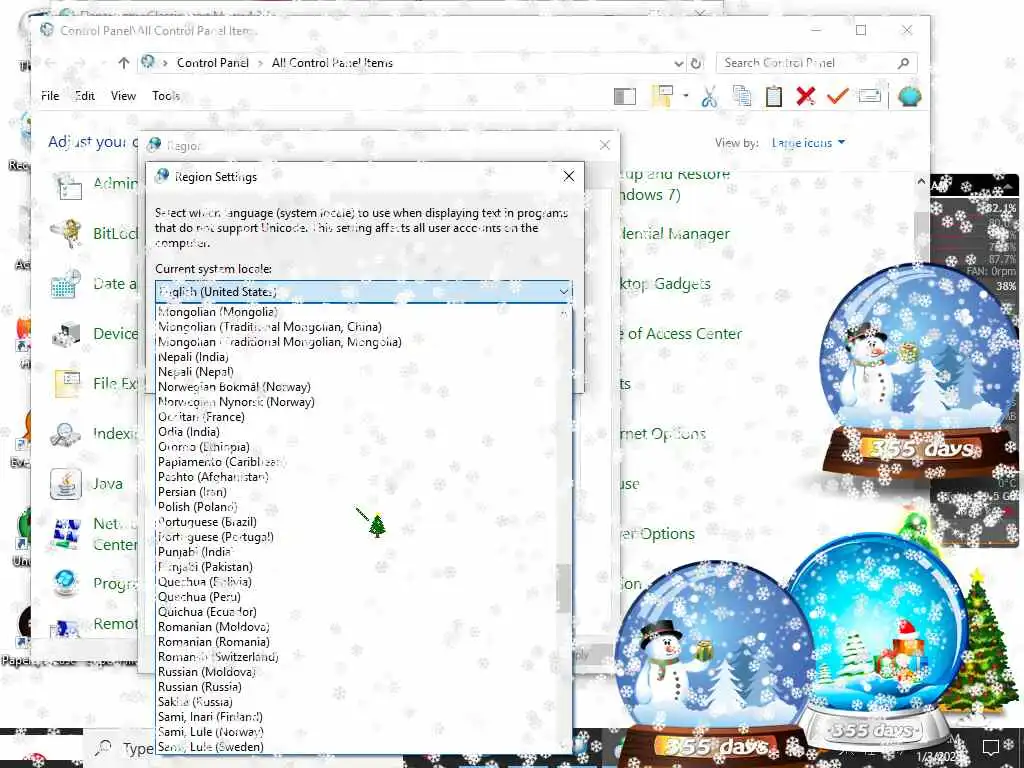Select Sami, Inari (Finland) locale
The height and width of the screenshot is (768, 1024).
357,718
